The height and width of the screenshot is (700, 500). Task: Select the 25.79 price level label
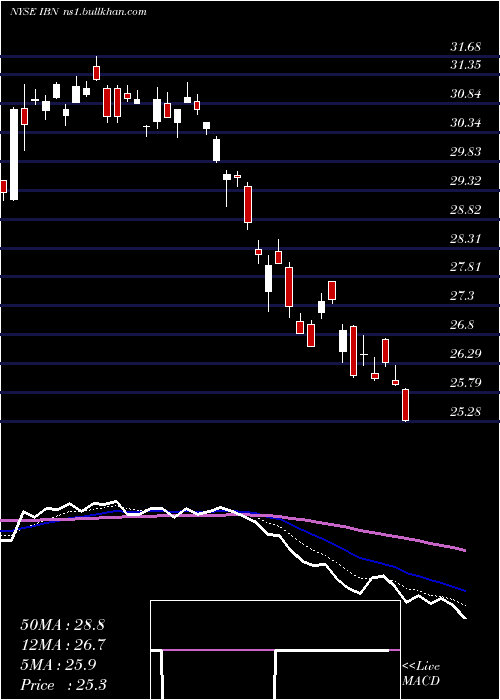(x=465, y=383)
